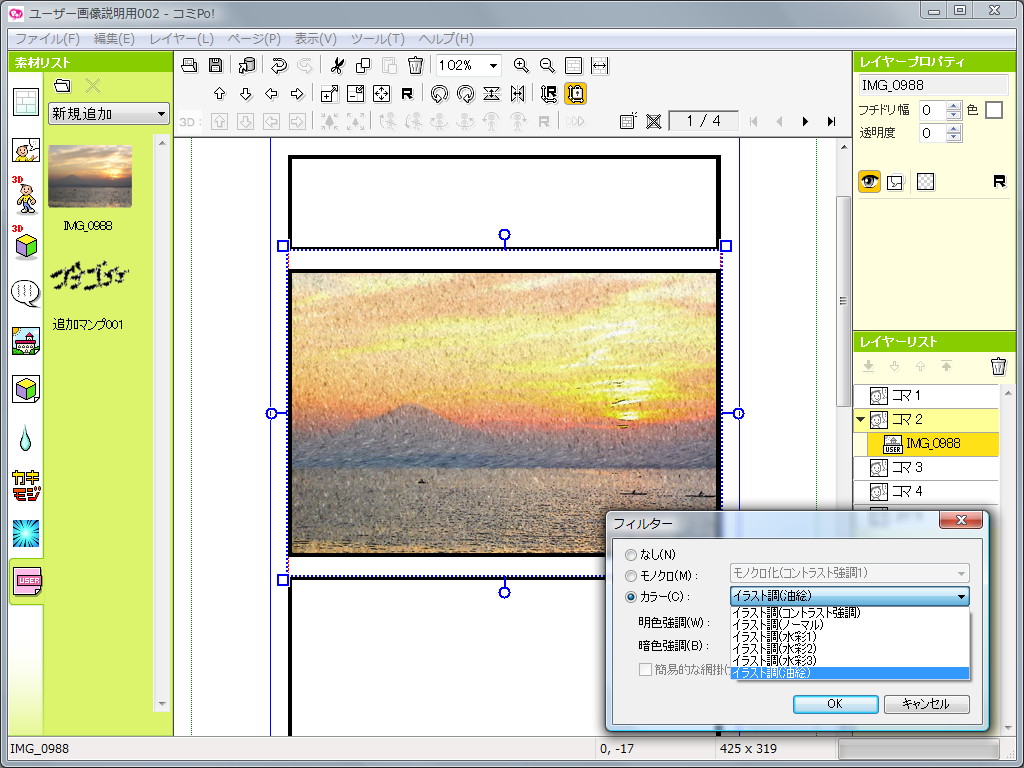Cut selection with the scissors icon
Viewport: 1024px width, 768px height.
coord(337,65)
